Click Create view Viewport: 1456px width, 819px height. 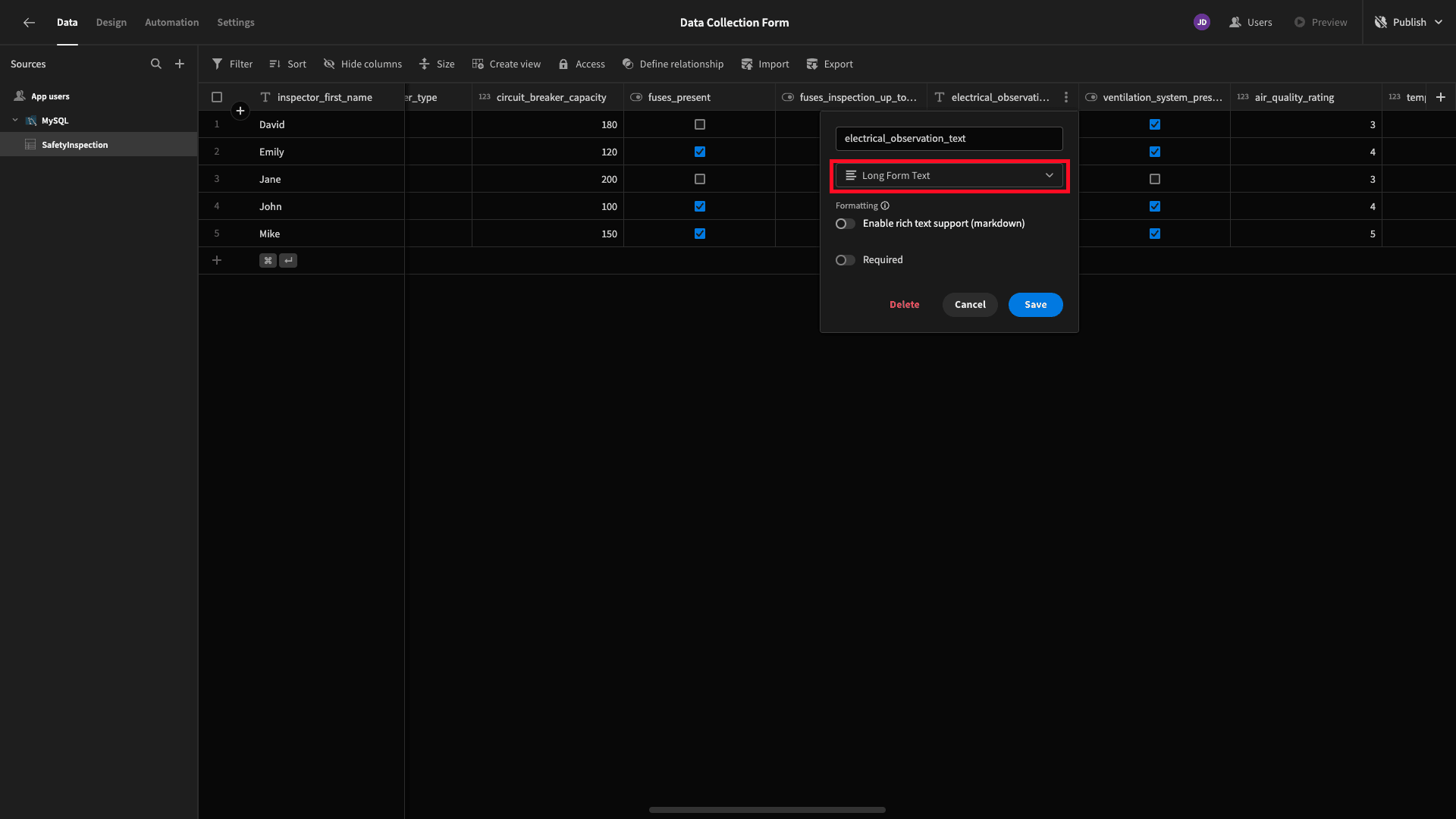tap(506, 64)
